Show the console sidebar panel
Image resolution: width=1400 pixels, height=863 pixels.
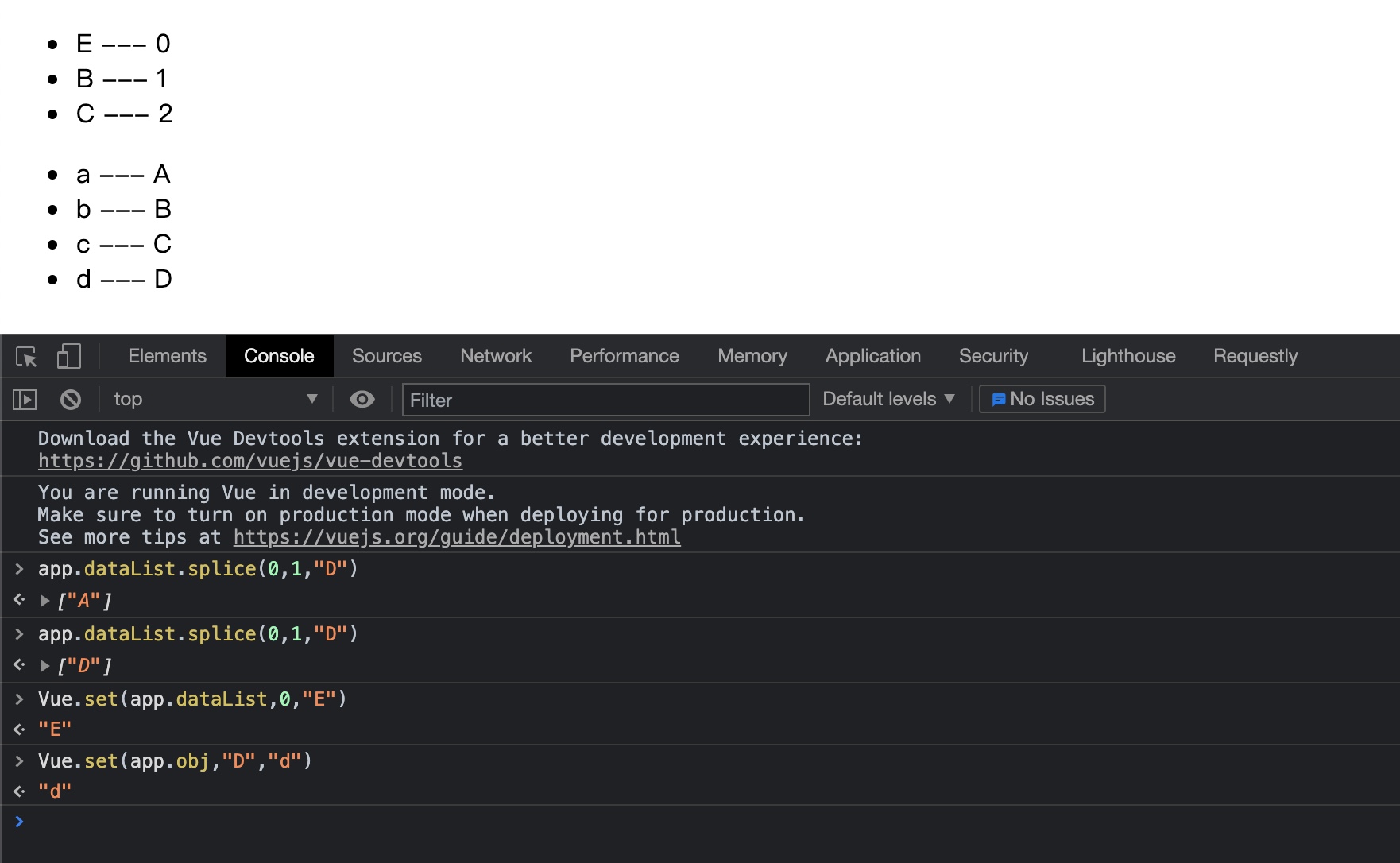[25, 400]
